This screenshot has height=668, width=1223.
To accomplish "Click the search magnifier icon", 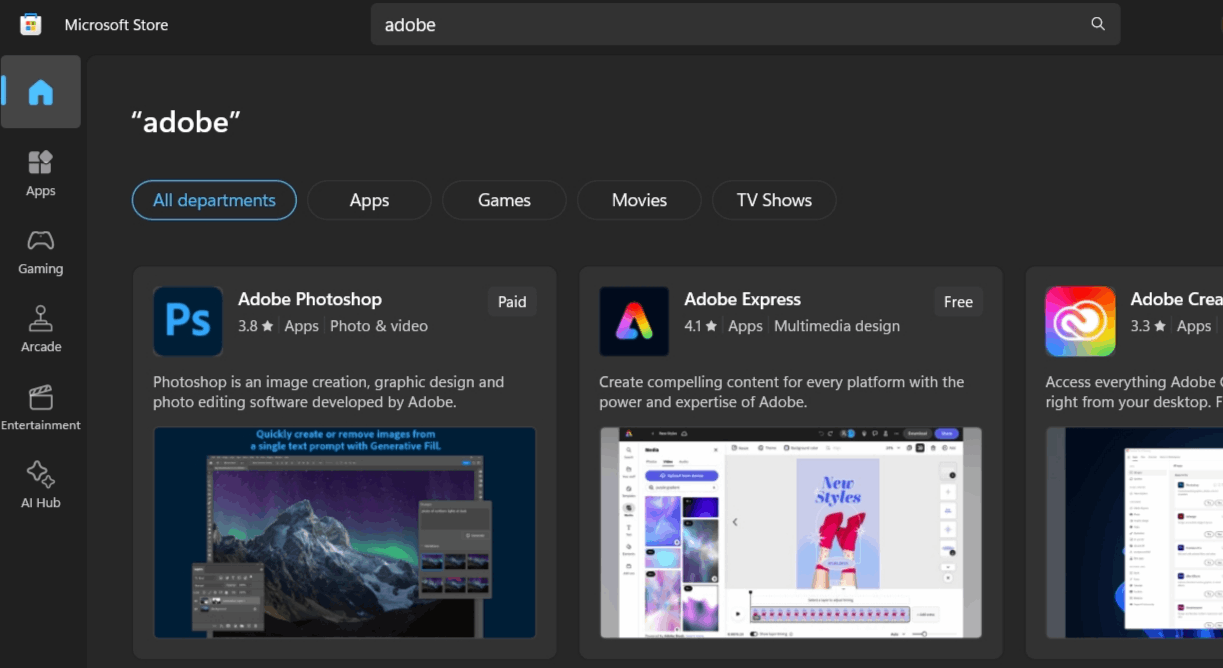I will pyautogui.click(x=1098, y=24).
